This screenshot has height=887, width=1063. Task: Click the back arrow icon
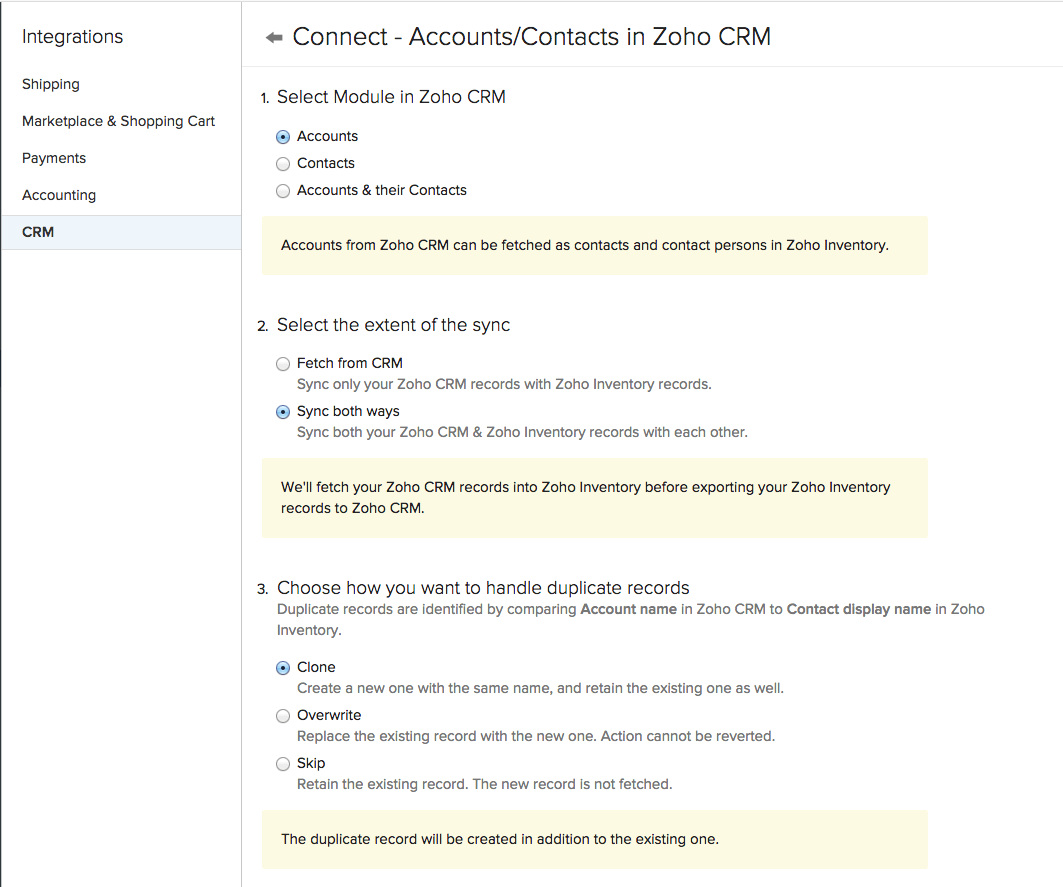272,36
